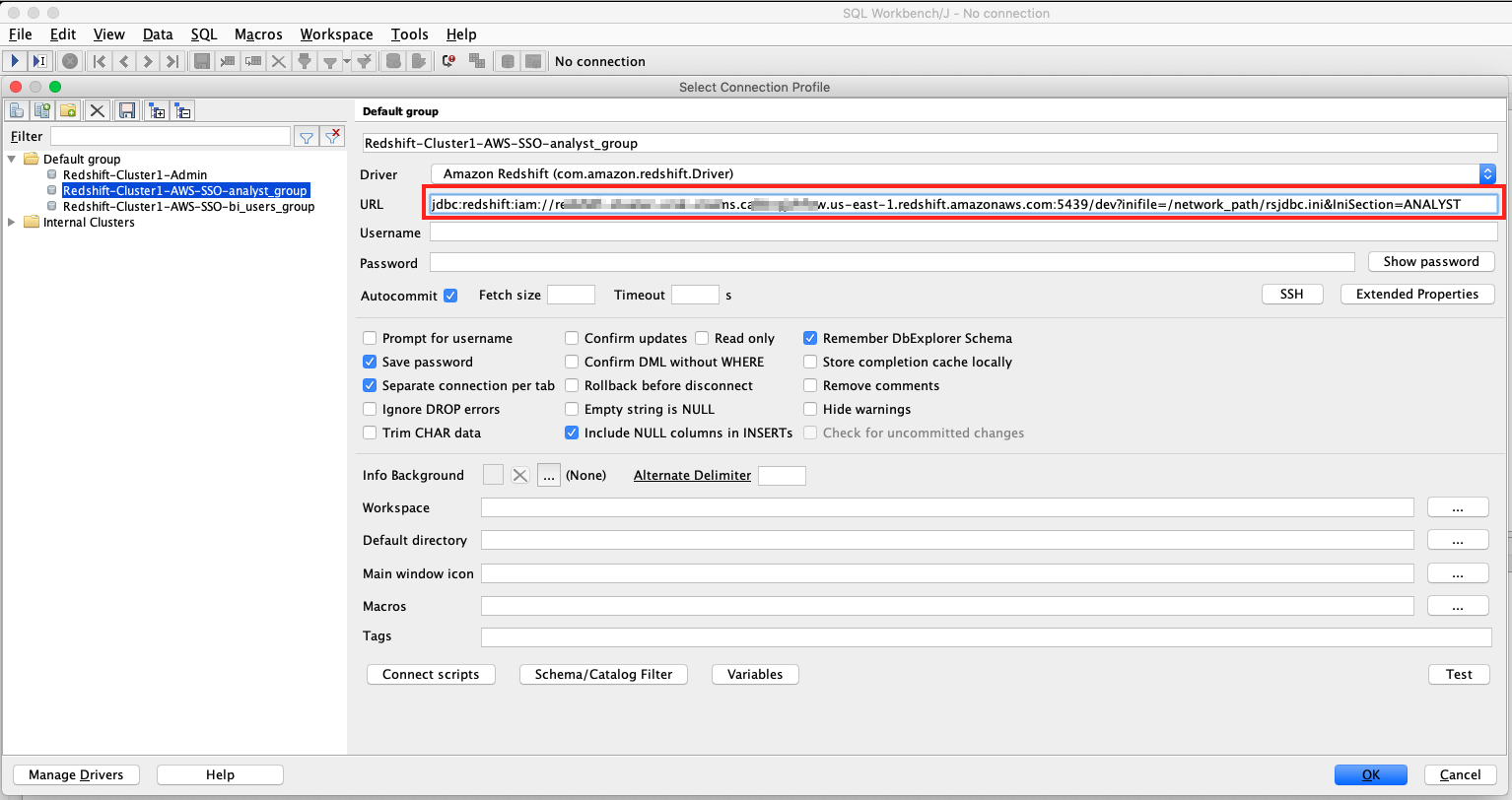Viewport: 1512px width, 800px height.
Task: Toggle the ignore errors icon with red badge
Action: coord(449,61)
